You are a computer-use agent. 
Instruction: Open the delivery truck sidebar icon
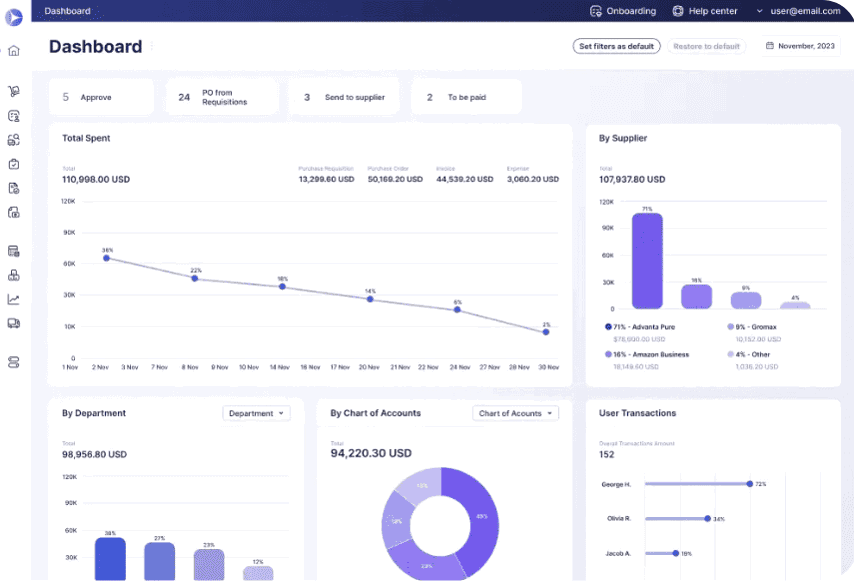[14, 323]
